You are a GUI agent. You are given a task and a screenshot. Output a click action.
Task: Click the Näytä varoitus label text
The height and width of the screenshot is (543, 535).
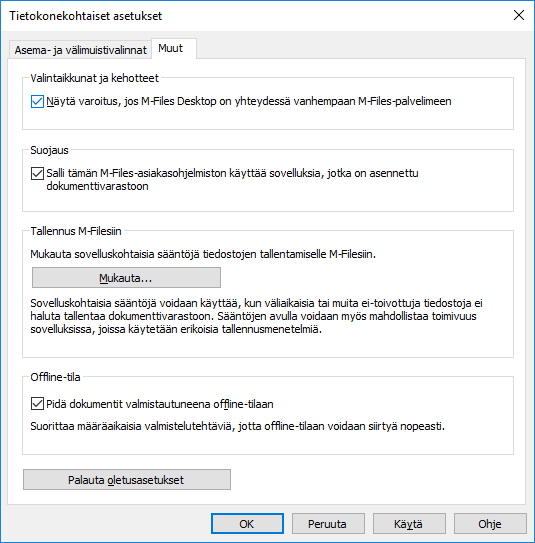(249, 101)
